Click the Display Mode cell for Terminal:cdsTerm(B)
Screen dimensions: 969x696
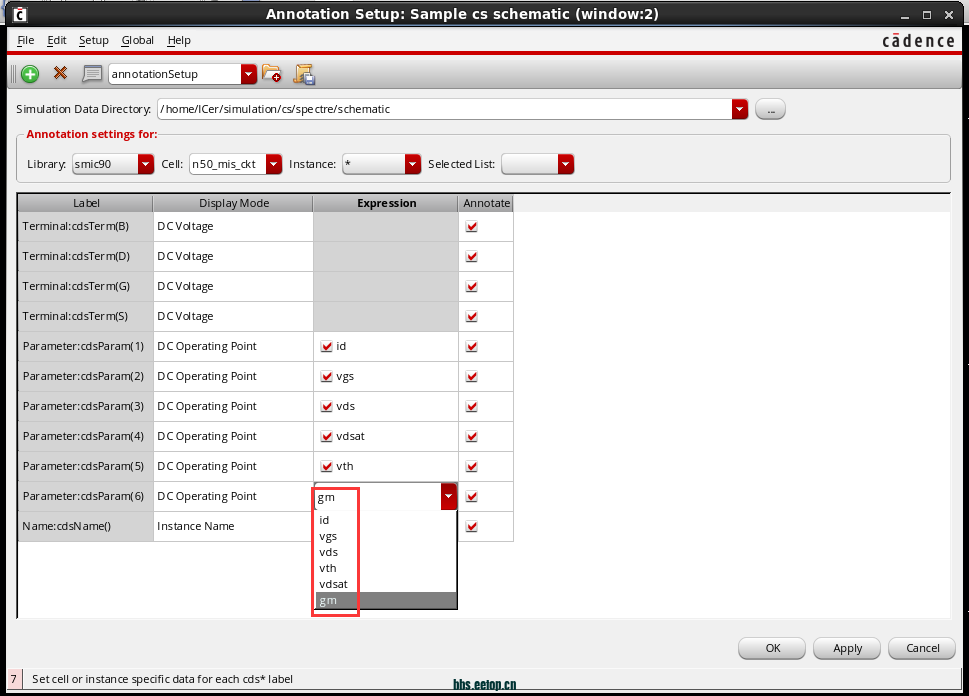[x=234, y=226]
